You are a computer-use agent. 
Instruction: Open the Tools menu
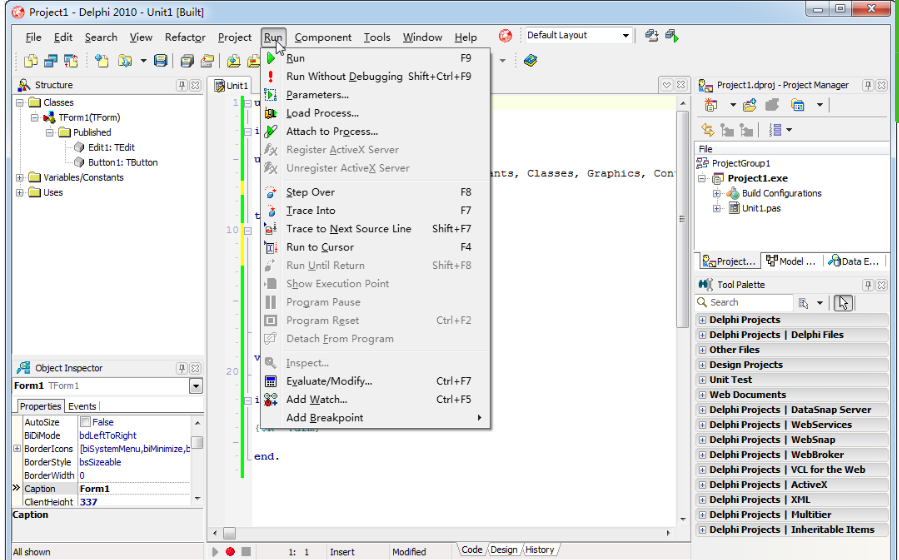pyautogui.click(x=377, y=37)
